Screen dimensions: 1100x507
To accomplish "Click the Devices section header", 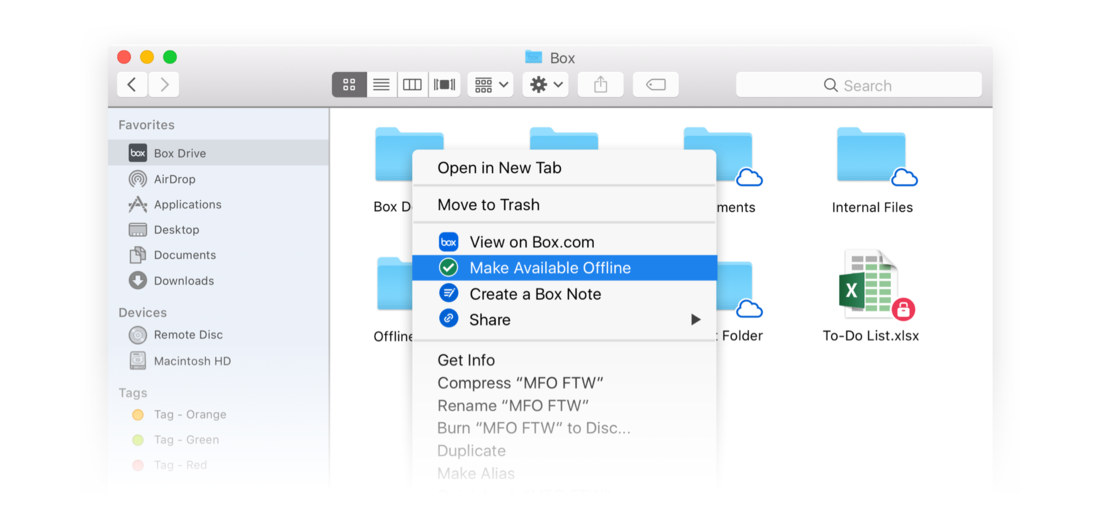I will 142,312.
